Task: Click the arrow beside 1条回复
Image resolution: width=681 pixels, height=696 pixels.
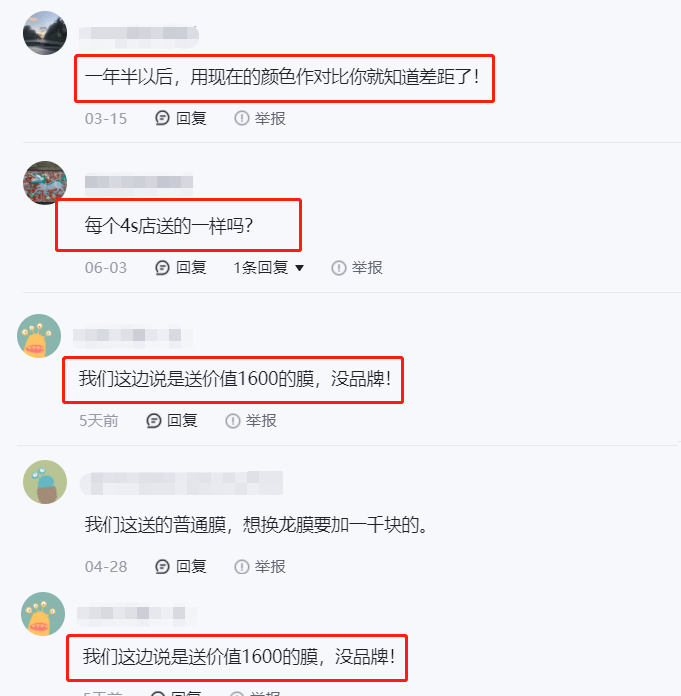Action: click(x=300, y=268)
